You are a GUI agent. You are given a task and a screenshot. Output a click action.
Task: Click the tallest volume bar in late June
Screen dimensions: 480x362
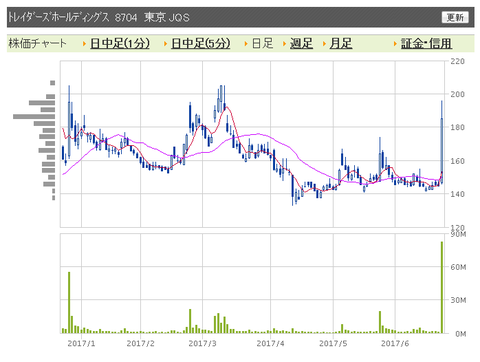pos(442,287)
